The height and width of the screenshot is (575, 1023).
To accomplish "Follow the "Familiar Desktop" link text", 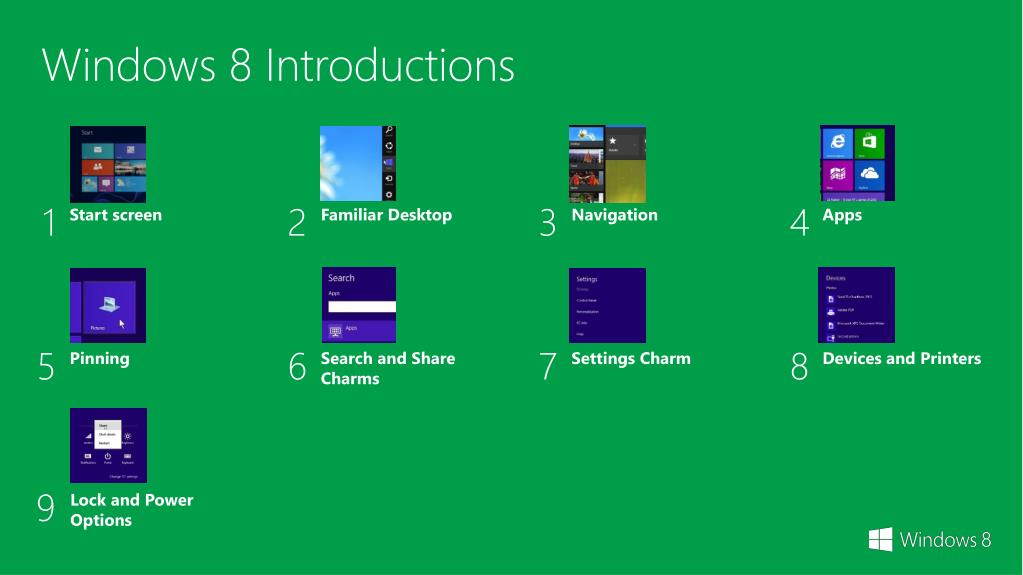I will click(386, 215).
